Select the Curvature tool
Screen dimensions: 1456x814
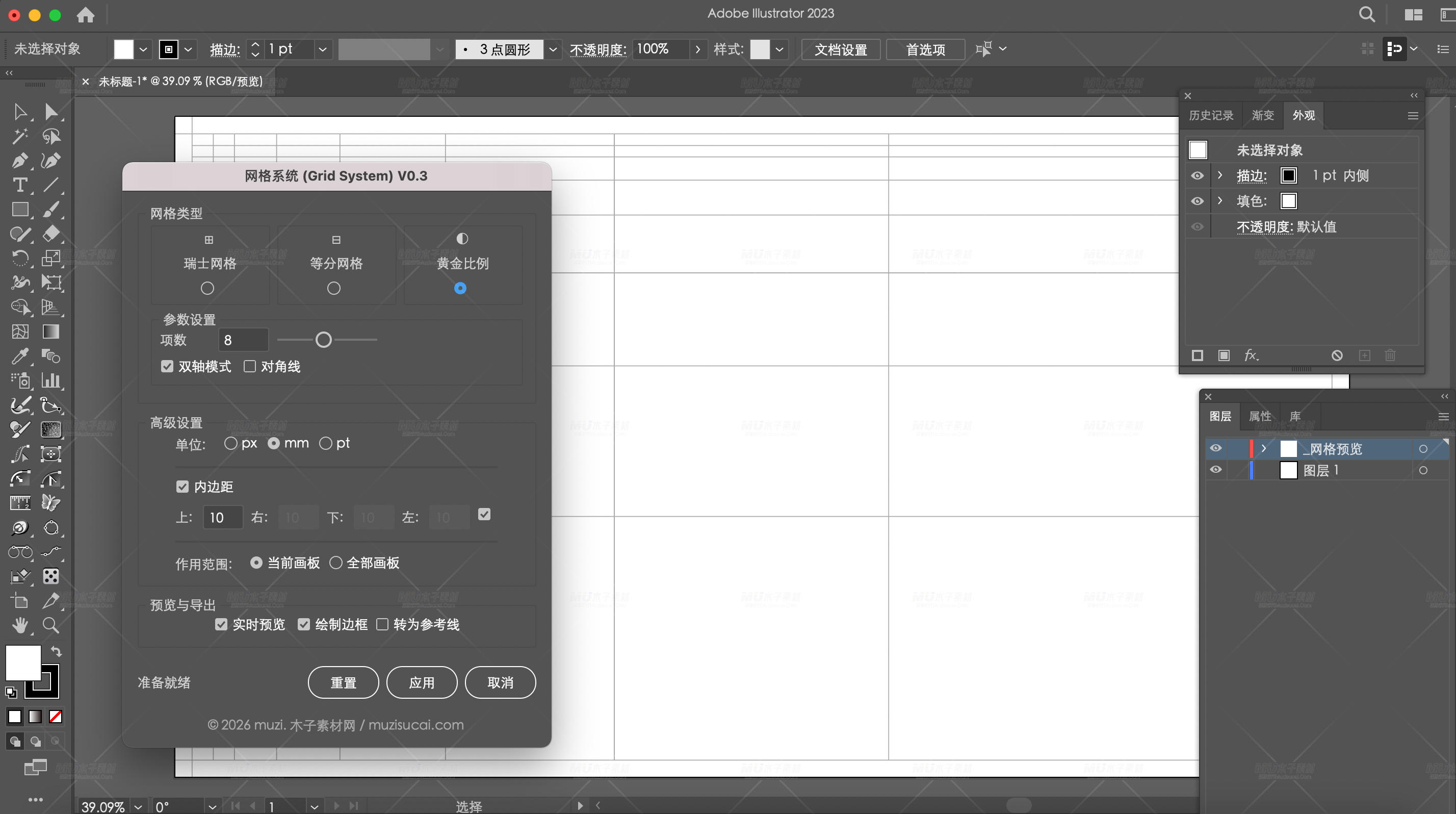point(51,161)
